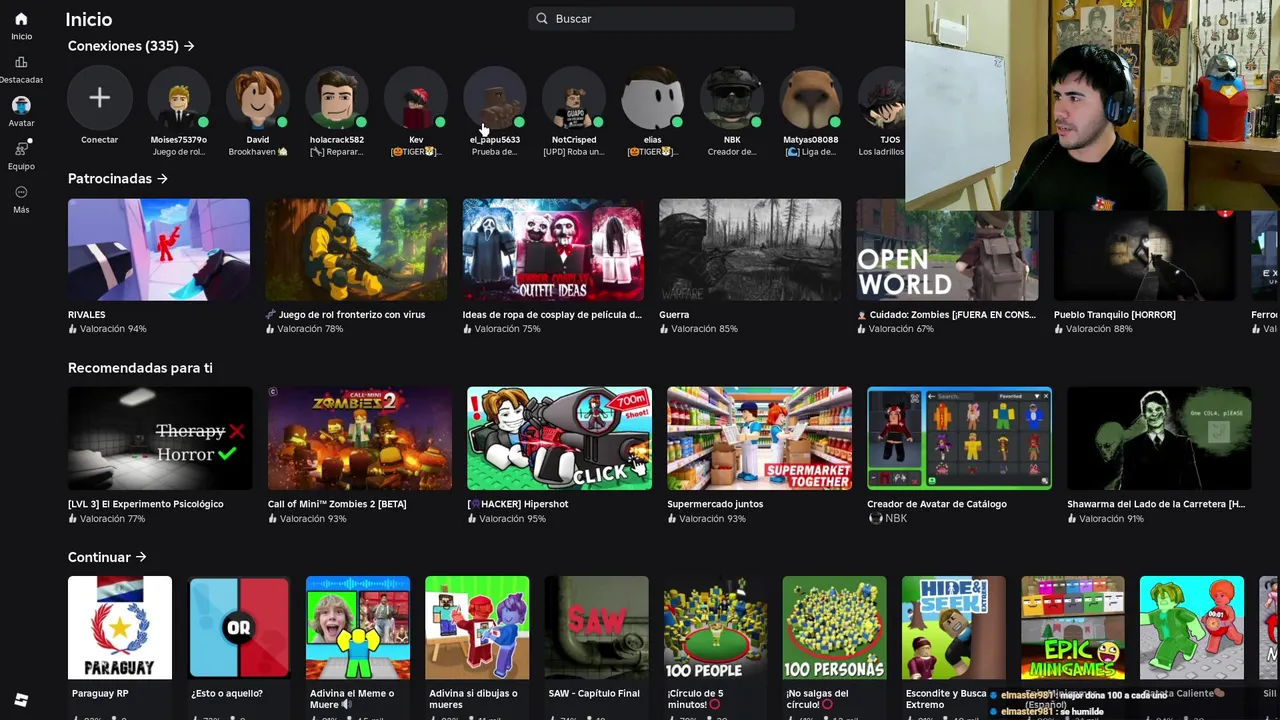Open Matyas08088's capybara avatar
1280x720 pixels.
coord(811,98)
